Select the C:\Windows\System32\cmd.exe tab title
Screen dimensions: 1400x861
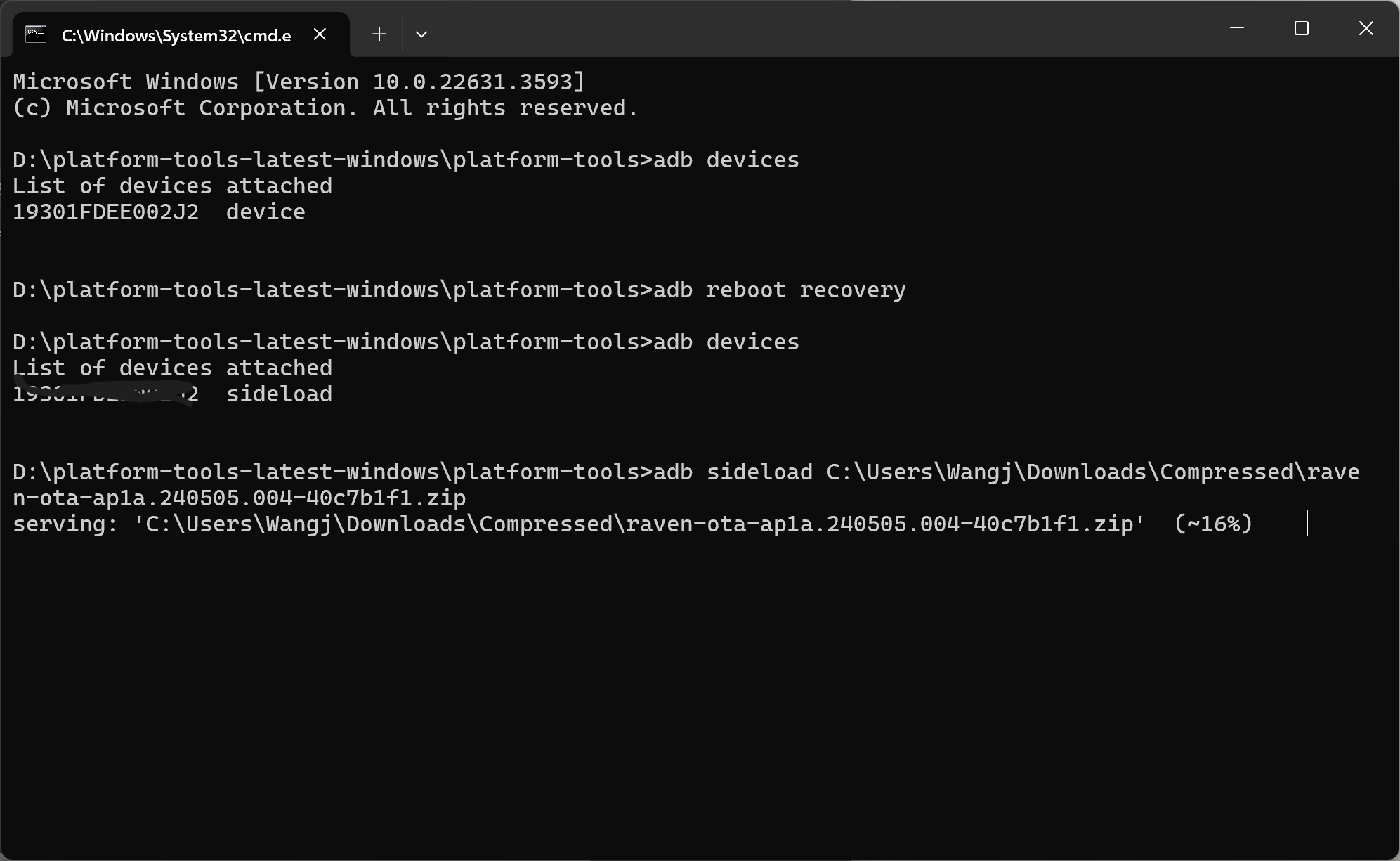point(177,35)
